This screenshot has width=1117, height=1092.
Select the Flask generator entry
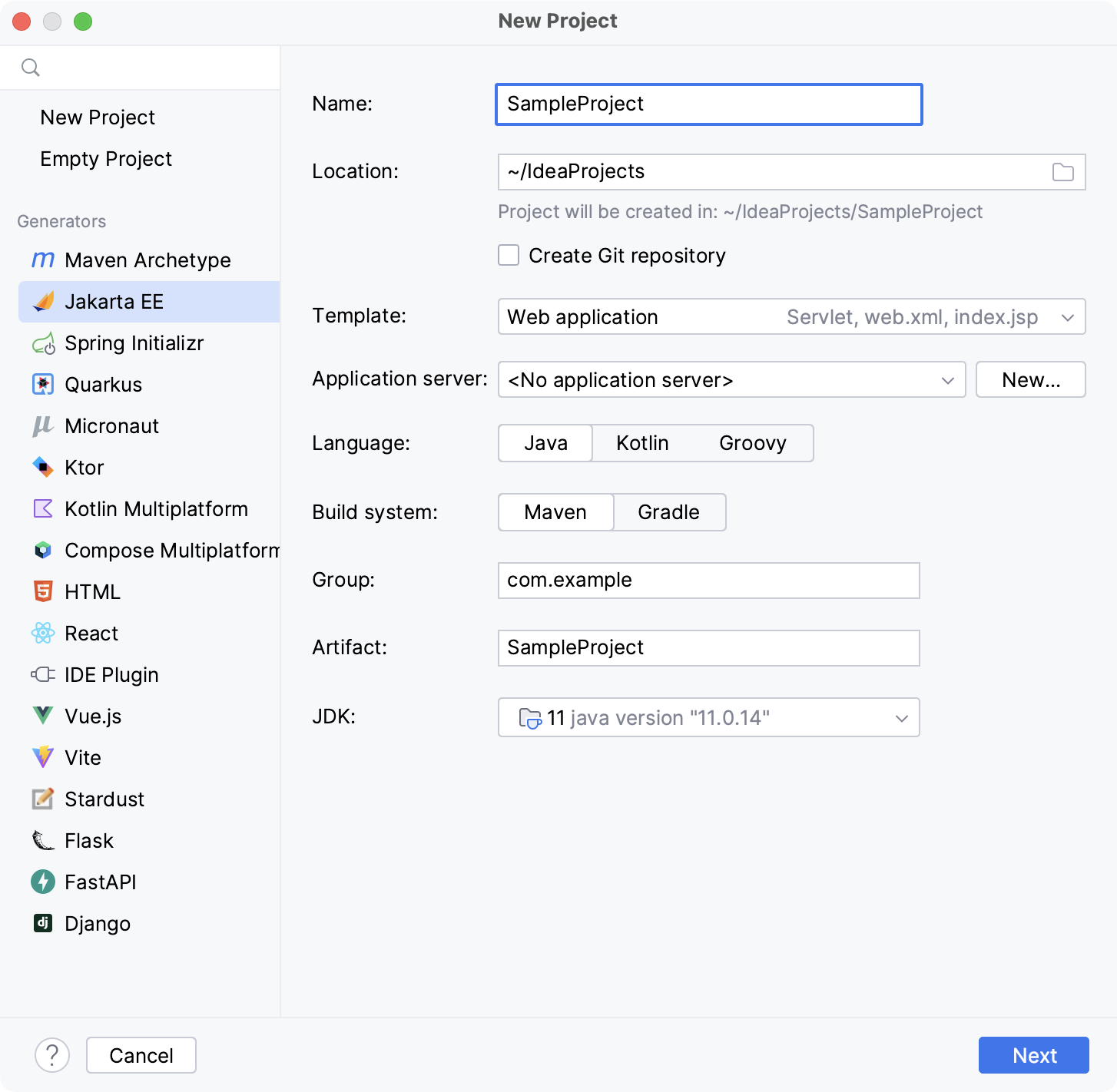[149, 840]
